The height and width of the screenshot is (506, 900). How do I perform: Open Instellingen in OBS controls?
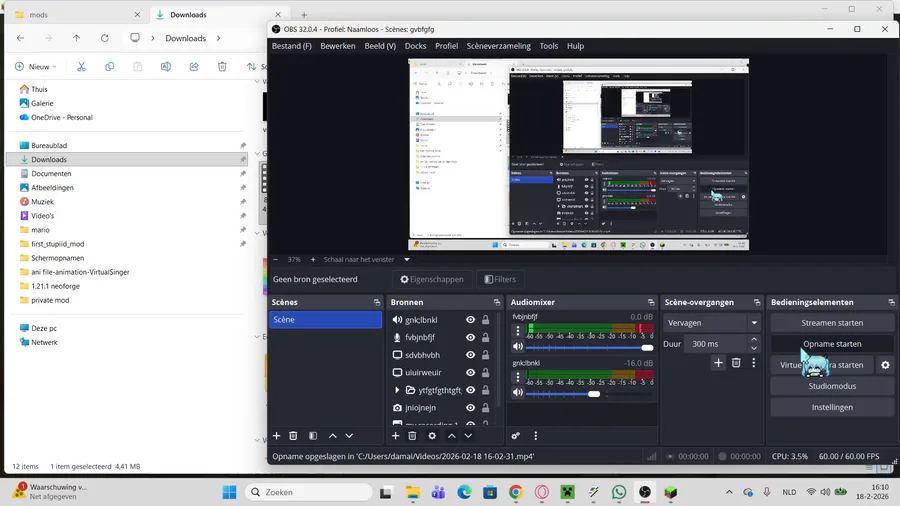[x=832, y=407]
